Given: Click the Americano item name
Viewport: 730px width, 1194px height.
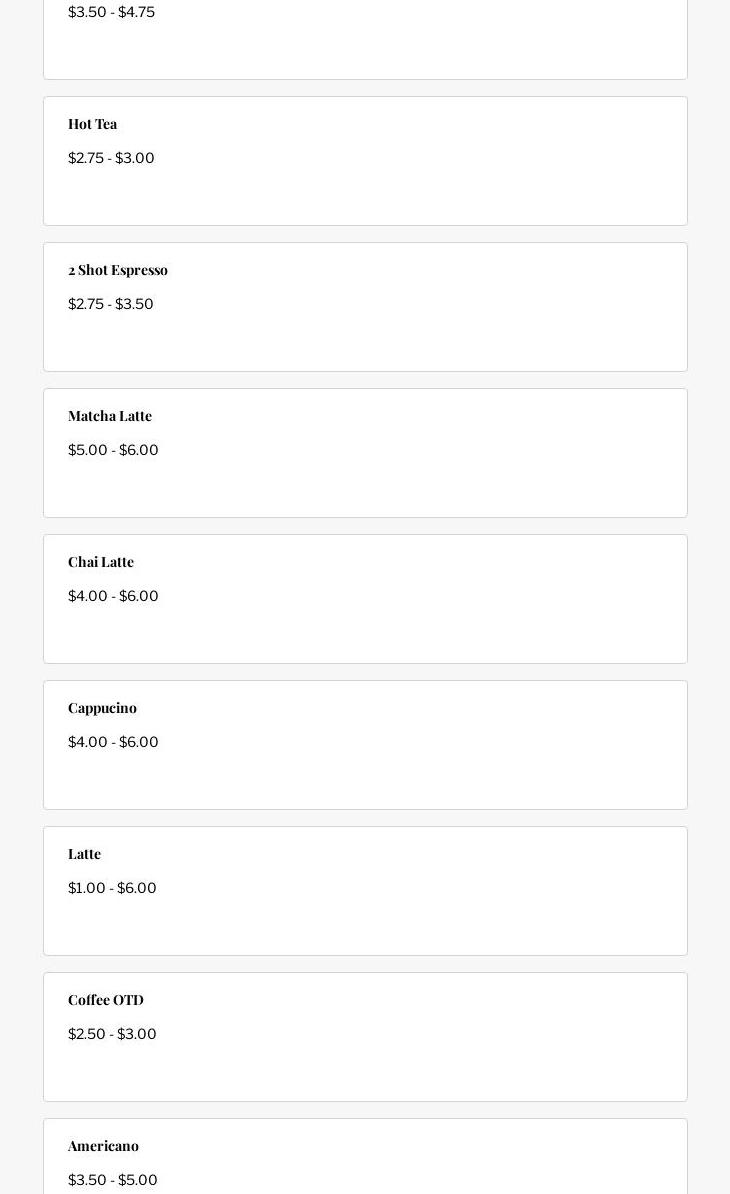Looking at the screenshot, I should (x=103, y=1146).
